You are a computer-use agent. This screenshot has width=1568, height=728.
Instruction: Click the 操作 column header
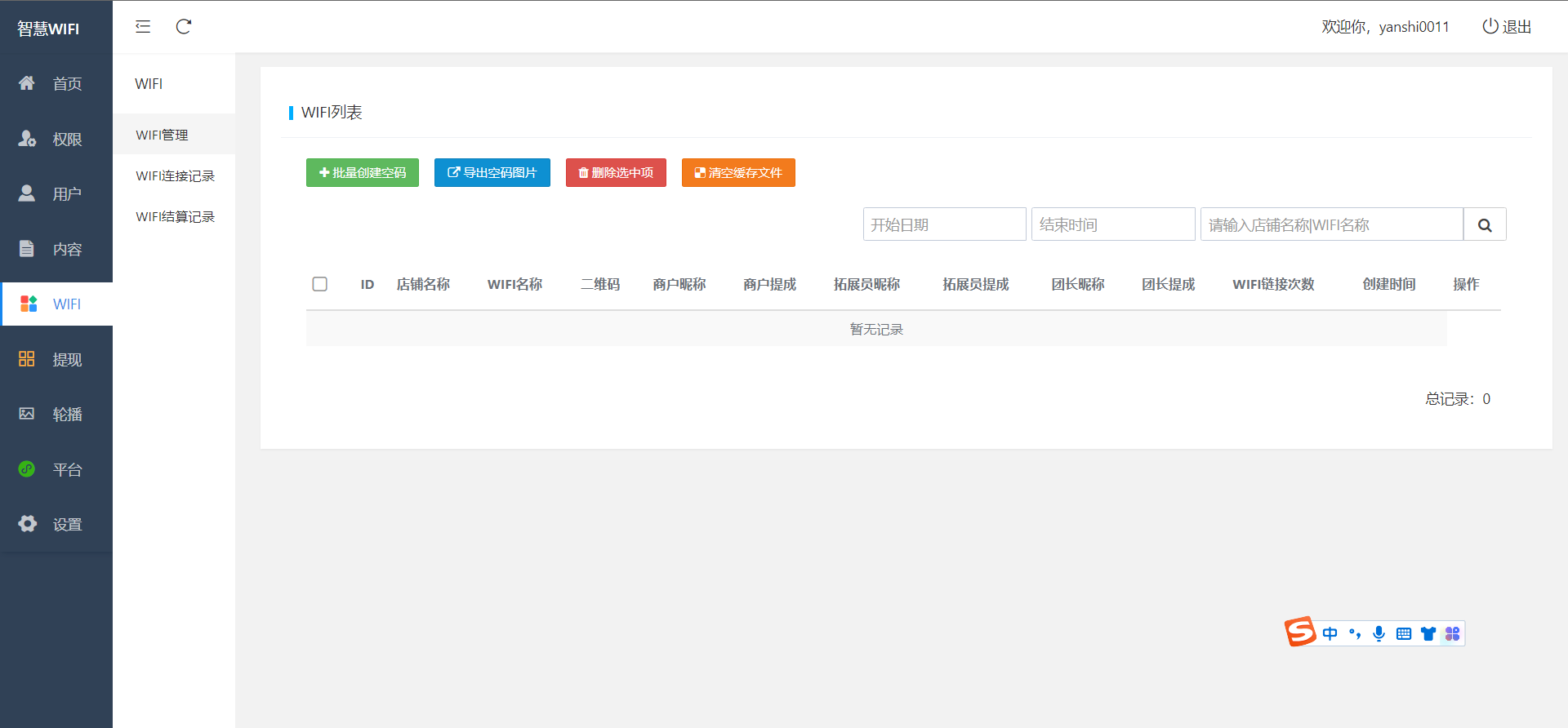[x=1466, y=284]
